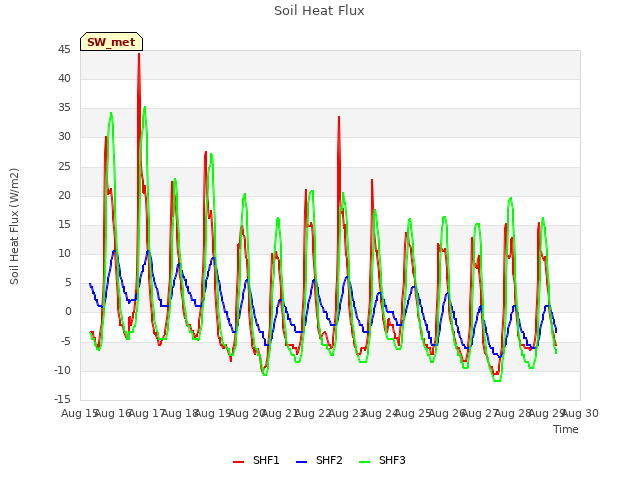Click the Time axis label
The image size is (640, 480).
point(566,429)
